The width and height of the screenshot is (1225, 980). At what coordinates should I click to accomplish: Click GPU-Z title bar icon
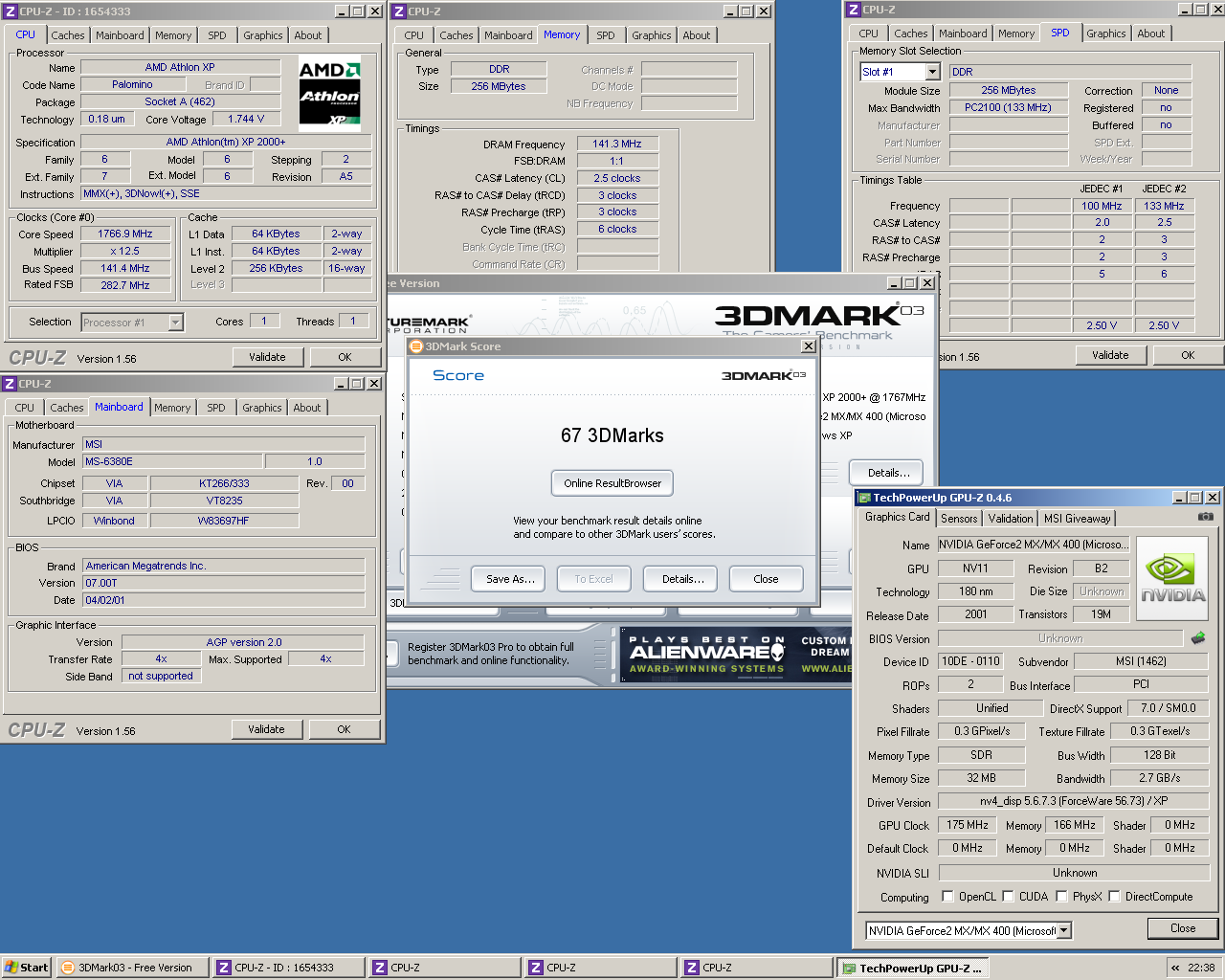click(864, 498)
